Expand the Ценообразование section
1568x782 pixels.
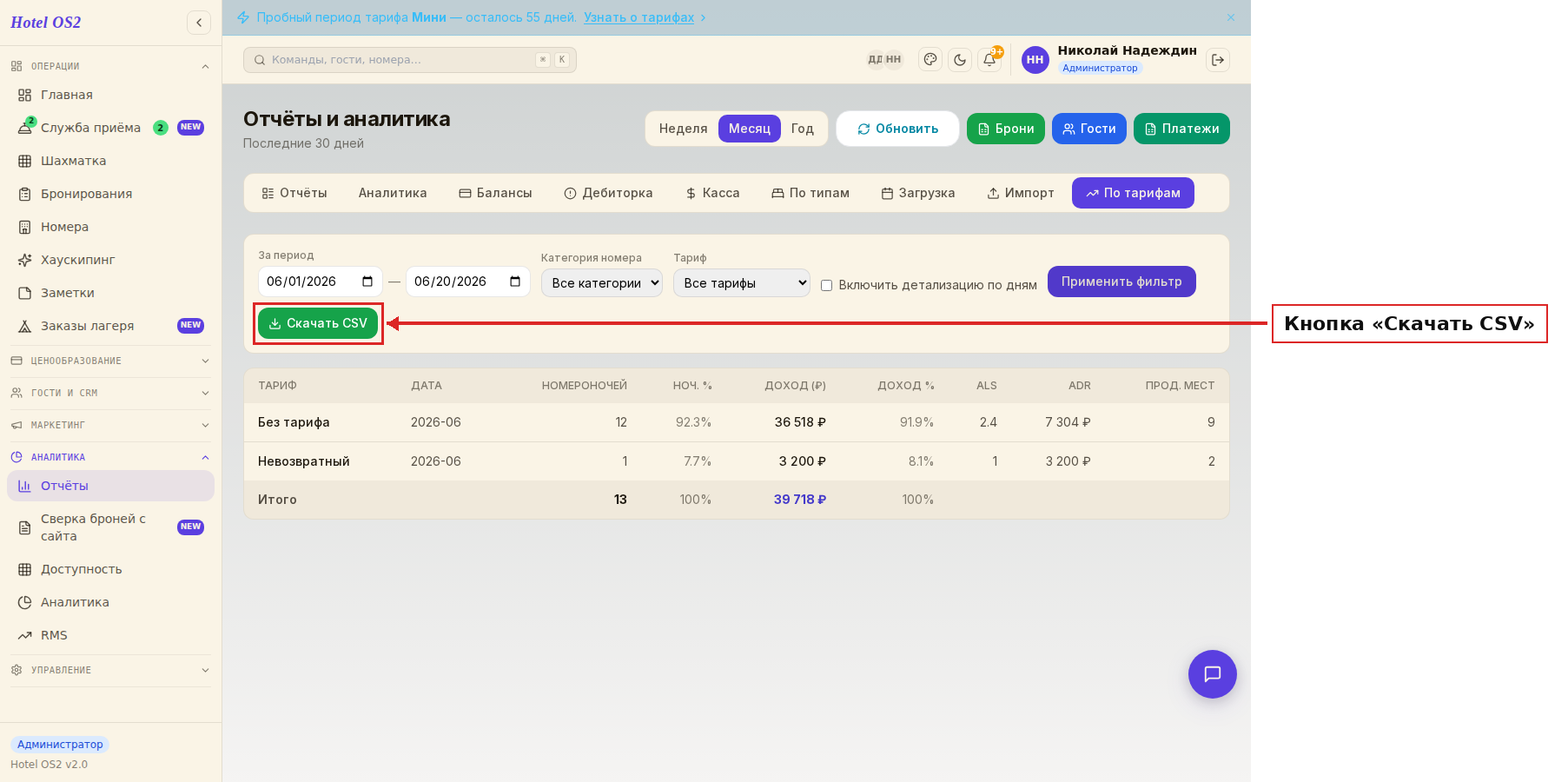click(x=110, y=361)
